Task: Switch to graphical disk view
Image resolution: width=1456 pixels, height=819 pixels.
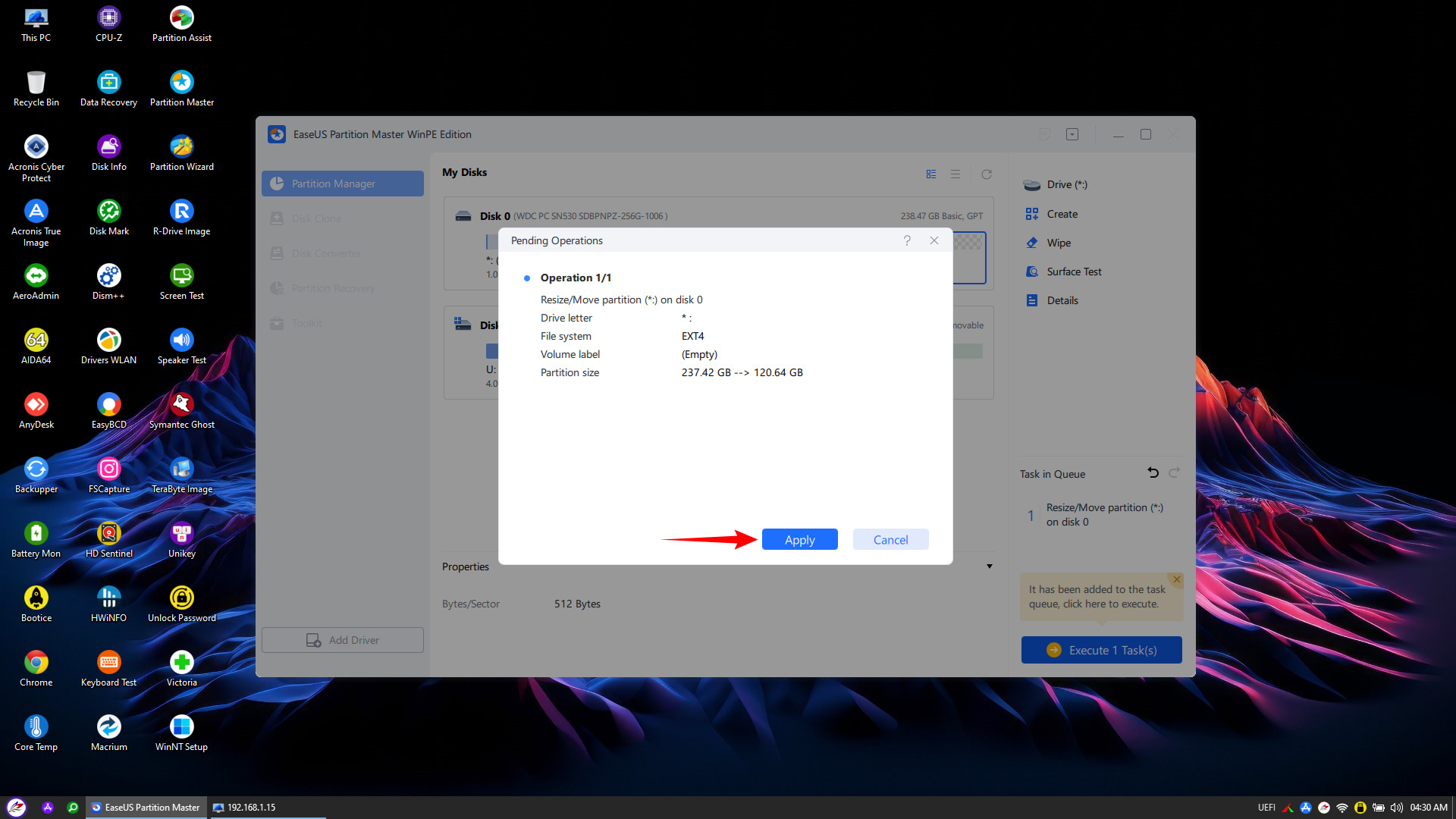Action: (931, 174)
